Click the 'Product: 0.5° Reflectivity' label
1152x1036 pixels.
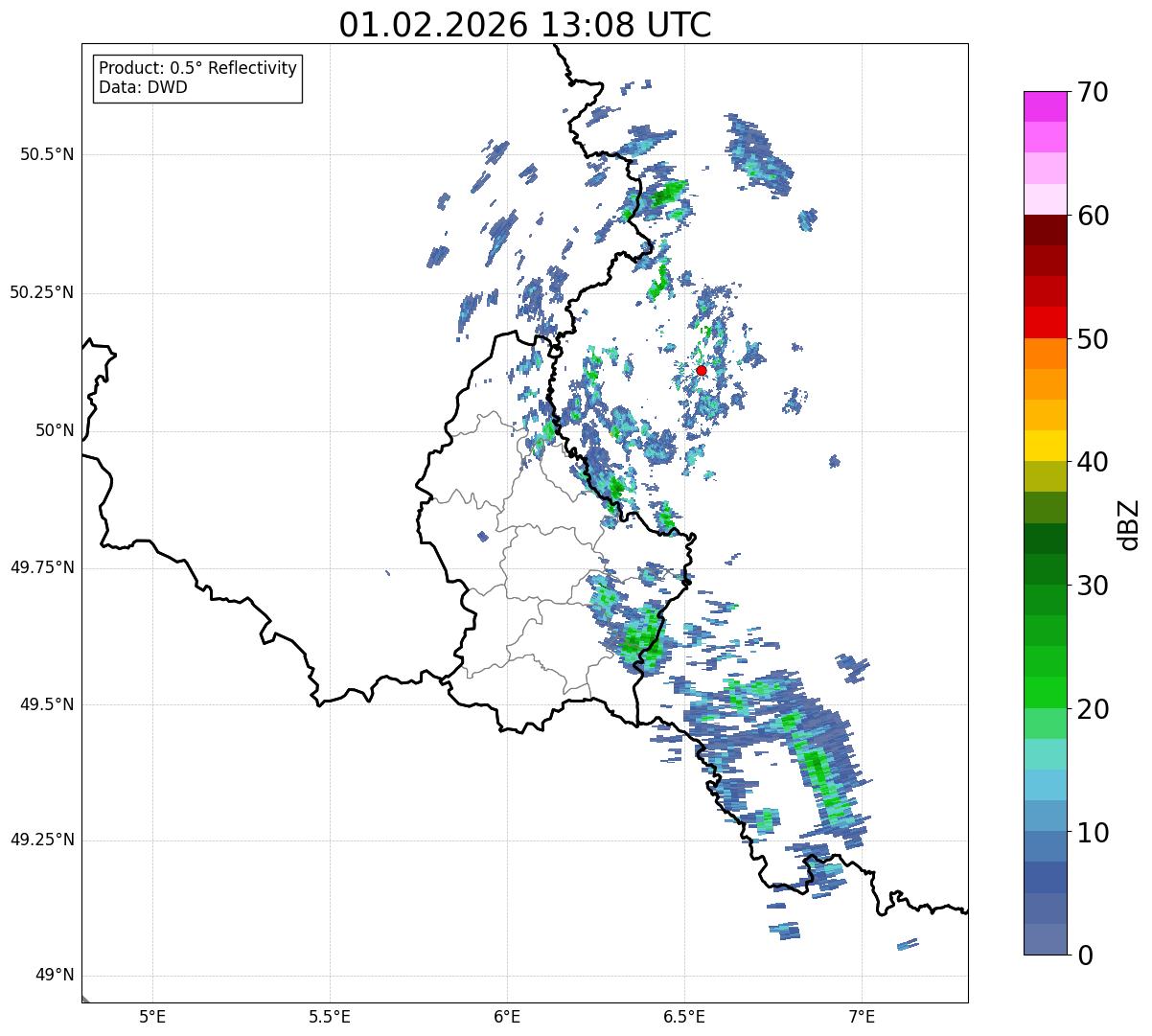(198, 69)
